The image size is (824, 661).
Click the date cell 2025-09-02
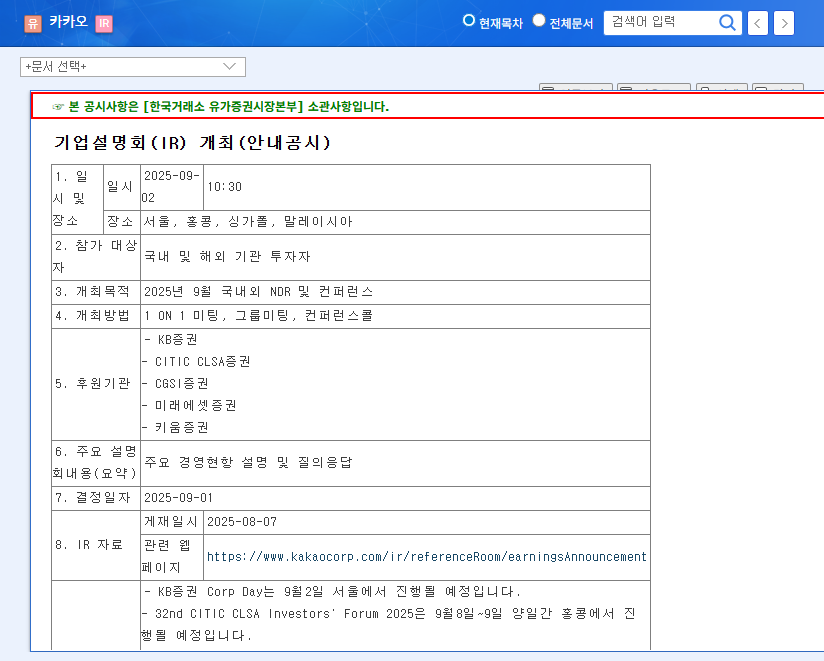[x=172, y=187]
